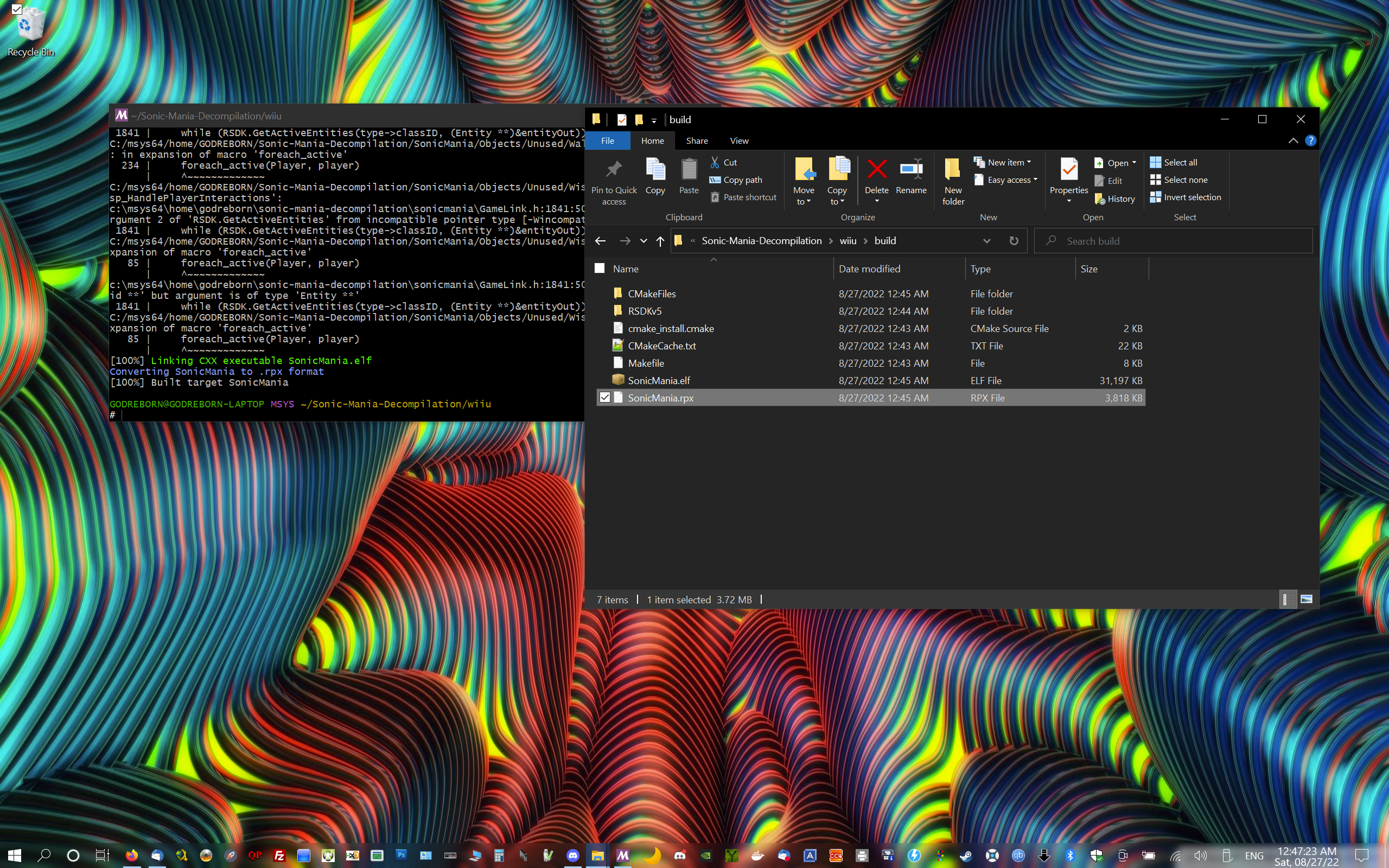This screenshot has height=868, width=1389.
Task: Click the Copy button in the Clipboard group
Action: (x=655, y=176)
